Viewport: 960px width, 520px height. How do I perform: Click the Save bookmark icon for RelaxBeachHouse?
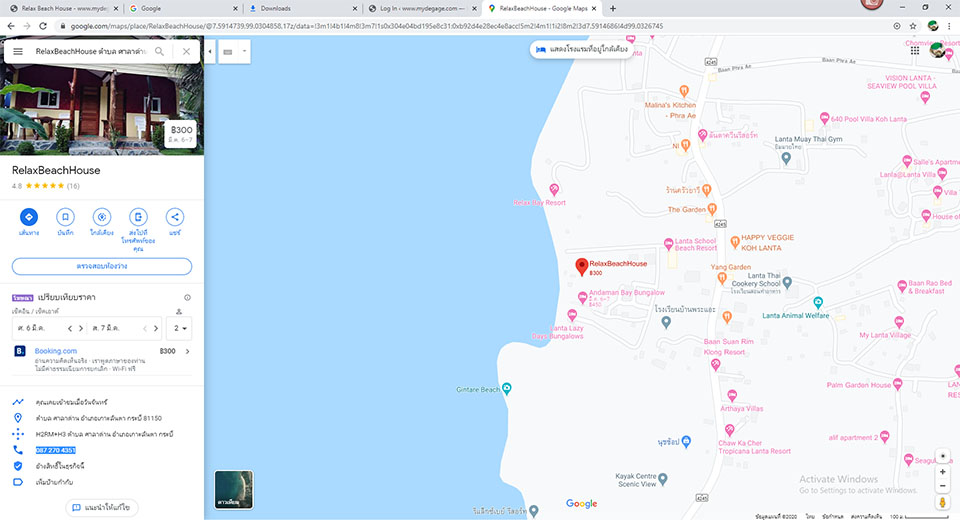(66, 217)
